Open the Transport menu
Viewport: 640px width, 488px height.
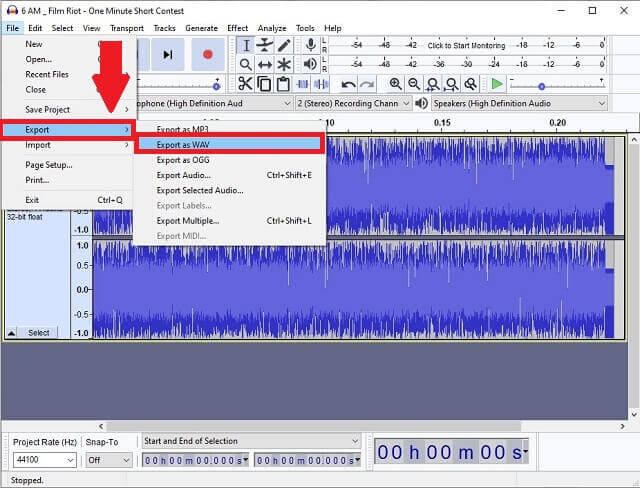127,28
